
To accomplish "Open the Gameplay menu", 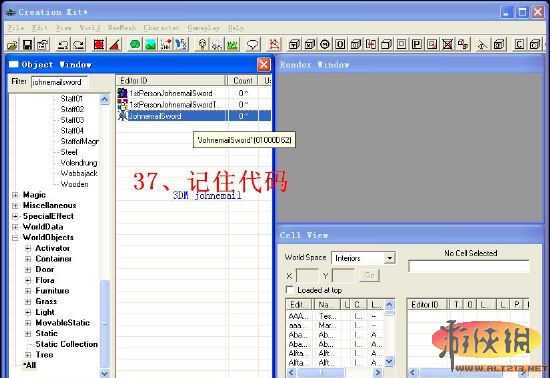I will coord(203,28).
